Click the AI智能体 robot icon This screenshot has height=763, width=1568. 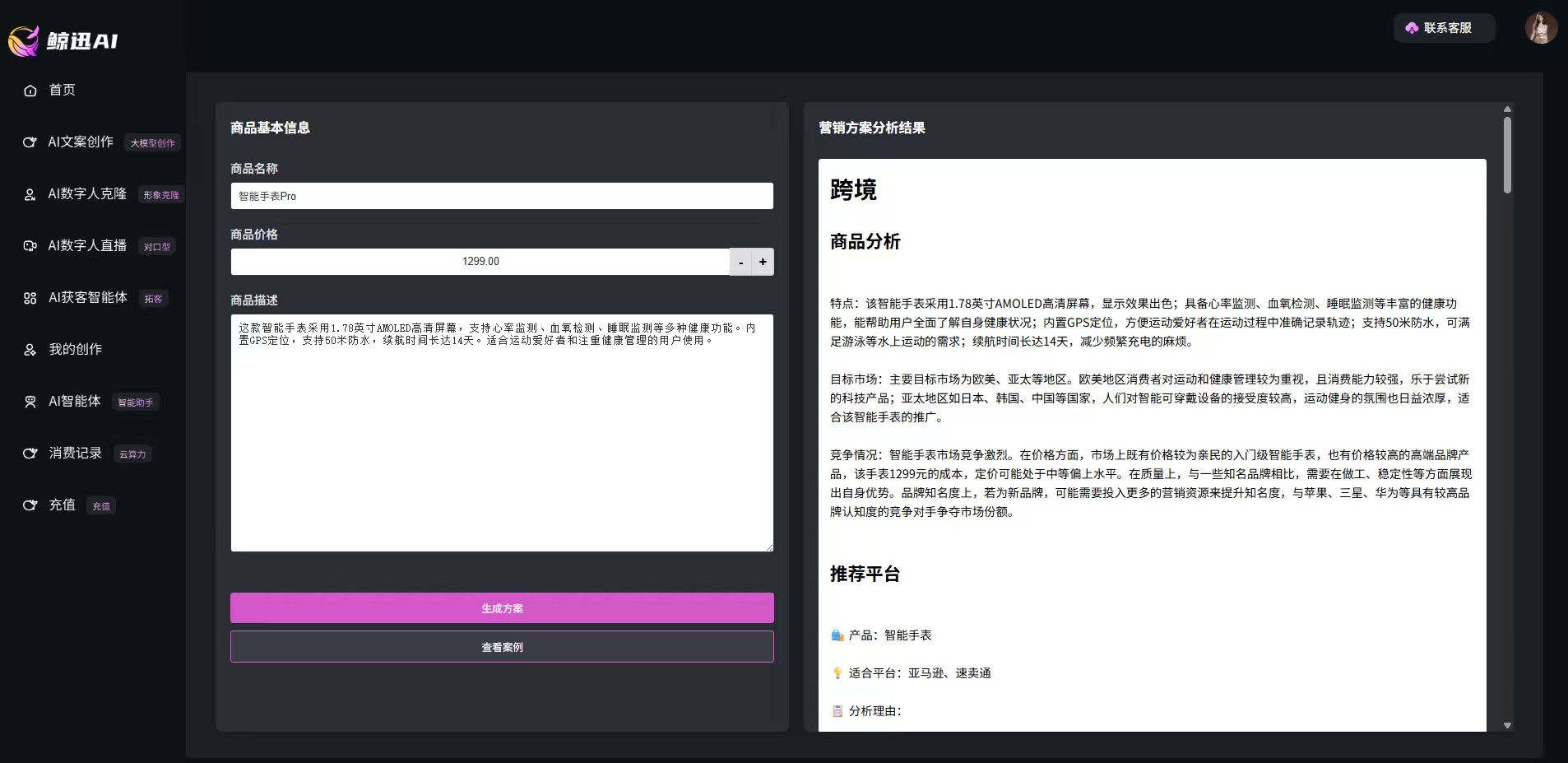tap(30, 402)
